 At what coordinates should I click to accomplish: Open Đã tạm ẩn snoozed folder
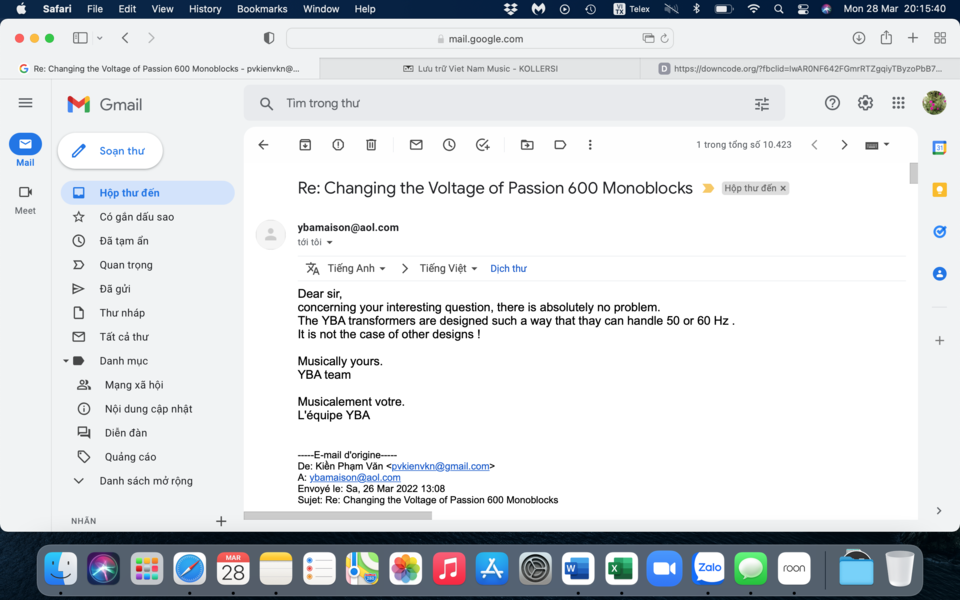(148, 241)
